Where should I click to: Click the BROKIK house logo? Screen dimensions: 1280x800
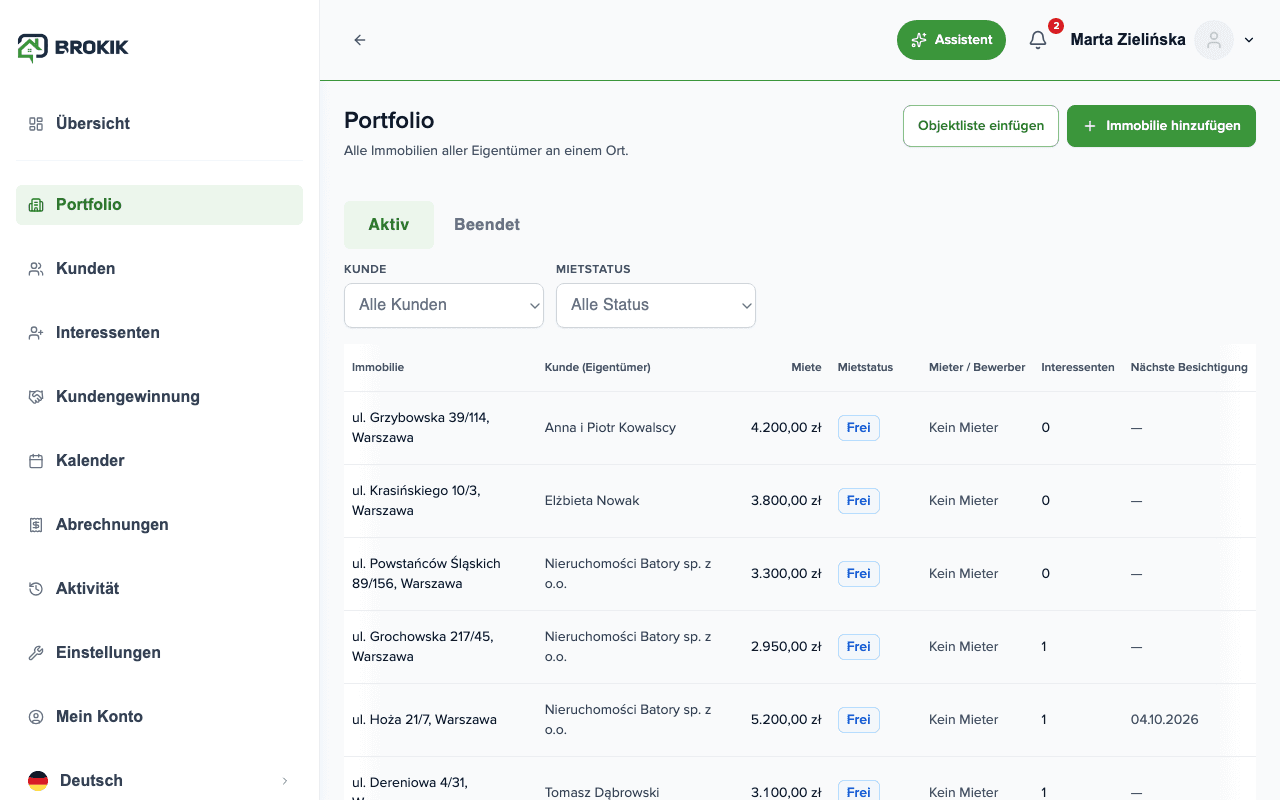click(32, 47)
